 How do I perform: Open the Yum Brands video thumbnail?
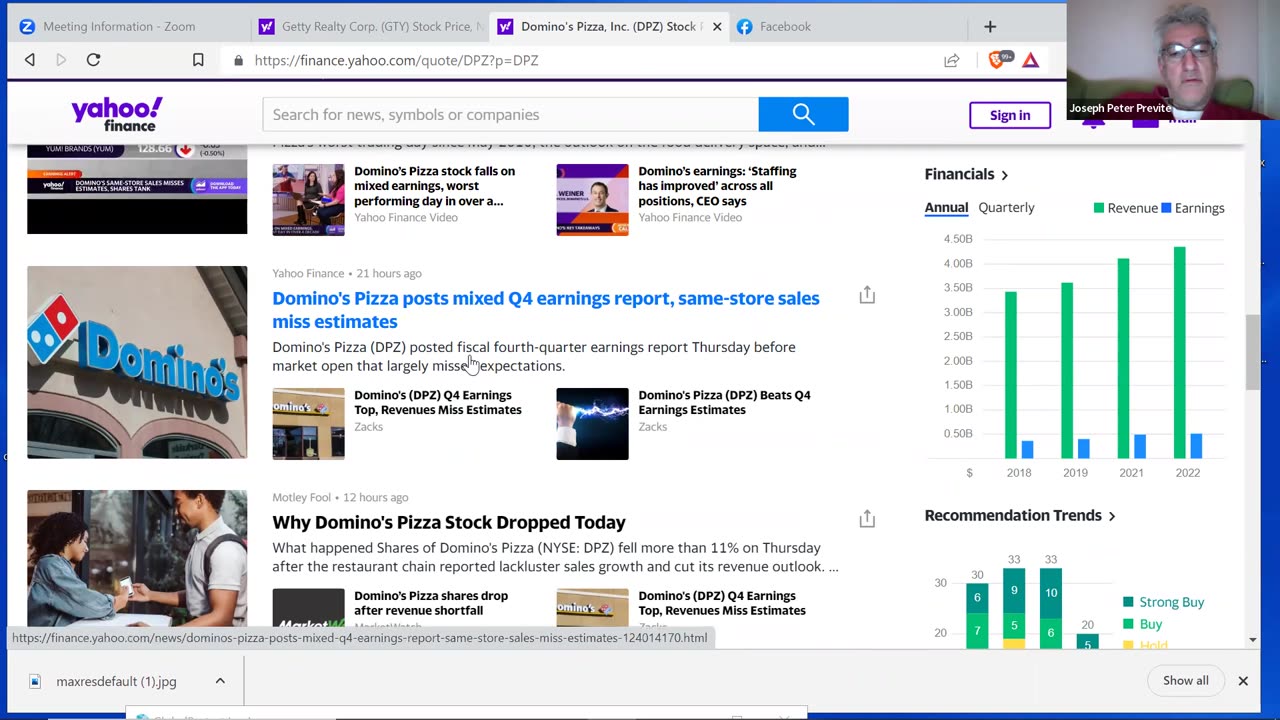(x=137, y=188)
